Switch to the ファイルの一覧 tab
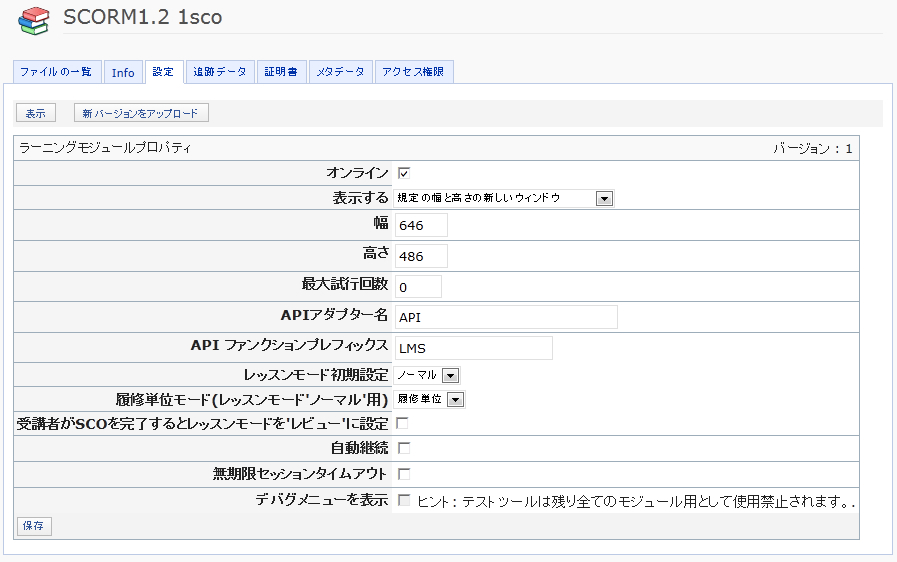 pyautogui.click(x=56, y=72)
